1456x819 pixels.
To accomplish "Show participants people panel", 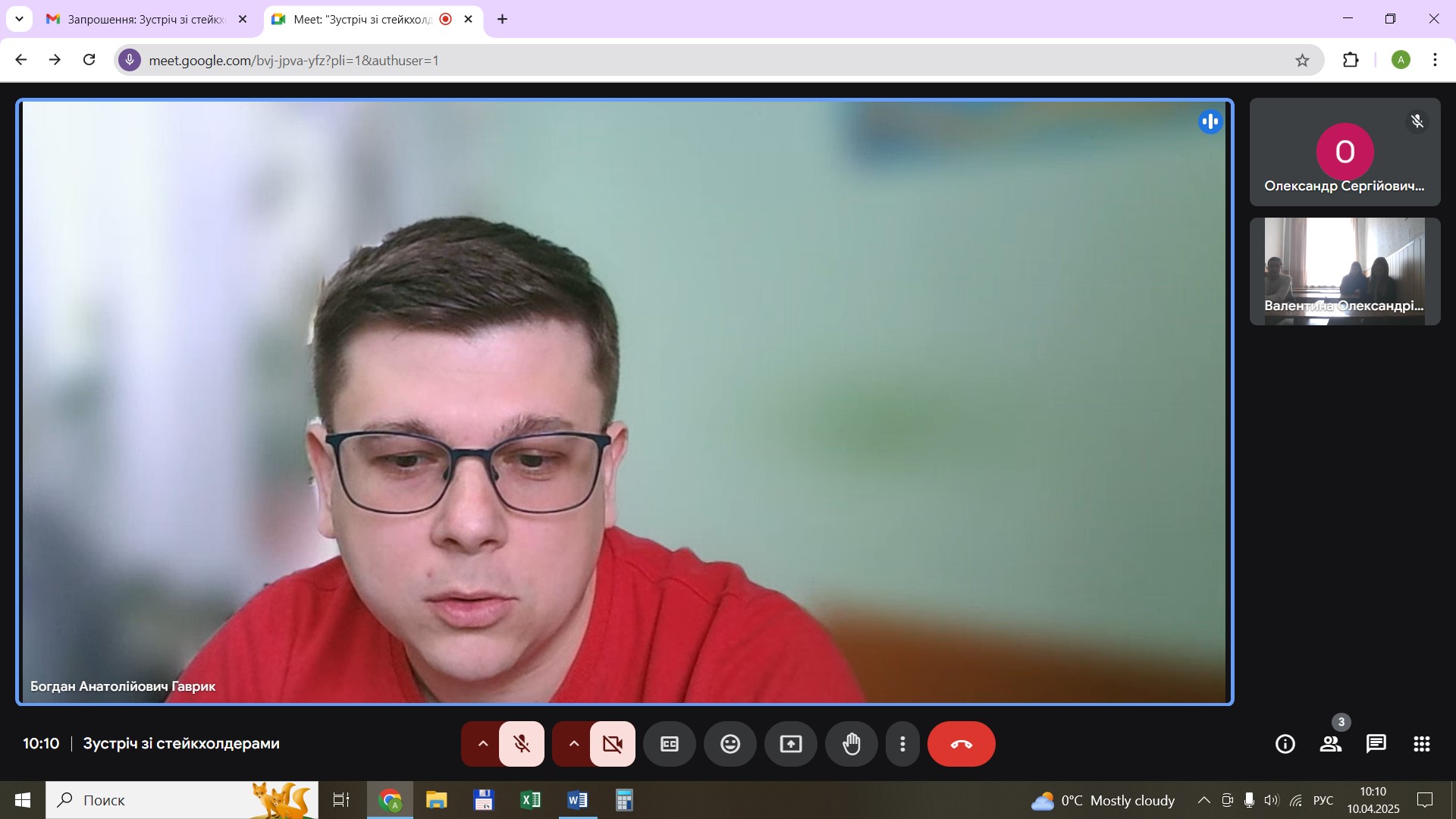I will coord(1331,744).
